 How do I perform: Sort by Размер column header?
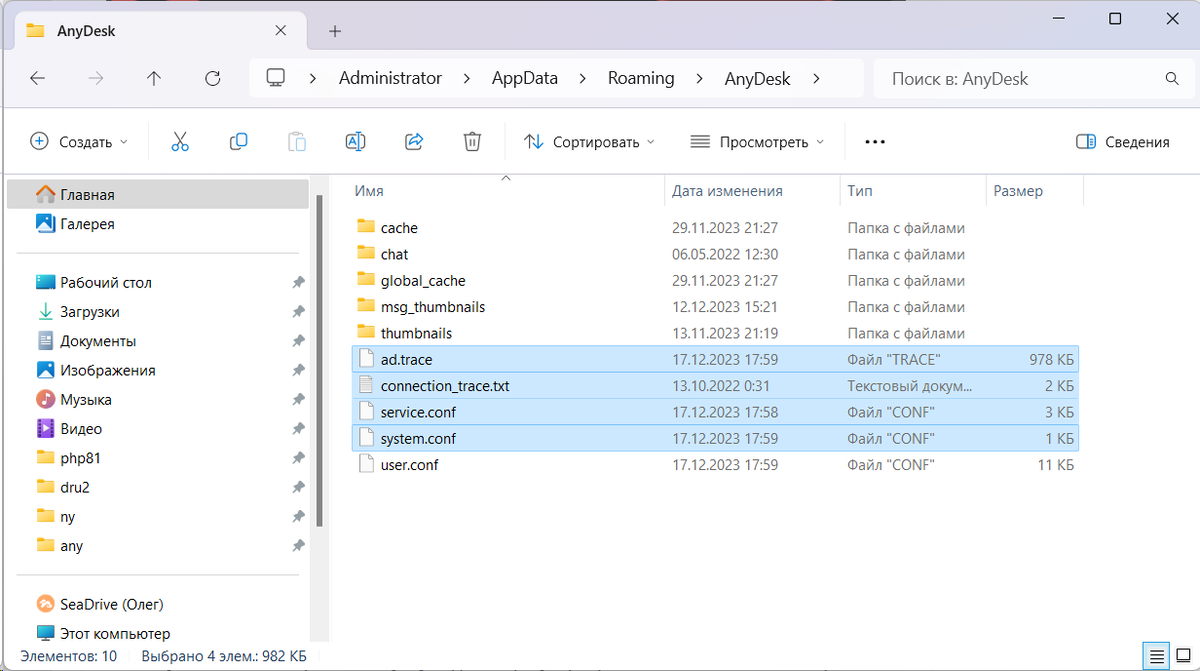1034,190
